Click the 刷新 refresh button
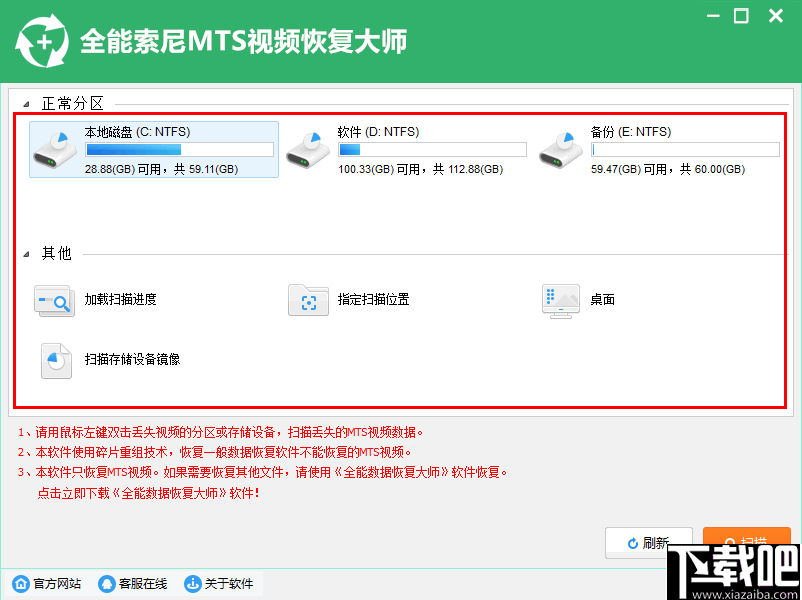Screen dimensions: 802x600 649,543
